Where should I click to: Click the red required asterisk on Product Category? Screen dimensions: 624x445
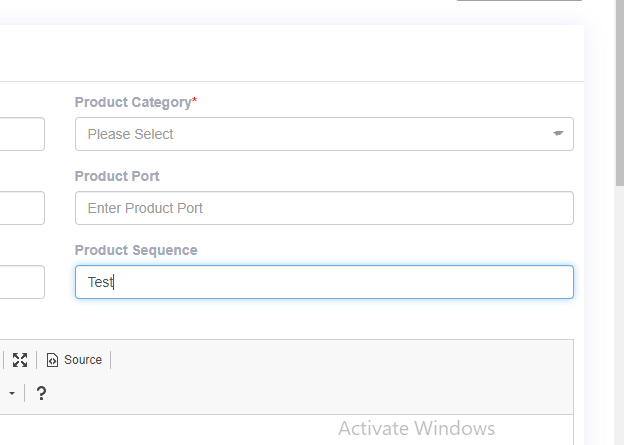195,101
